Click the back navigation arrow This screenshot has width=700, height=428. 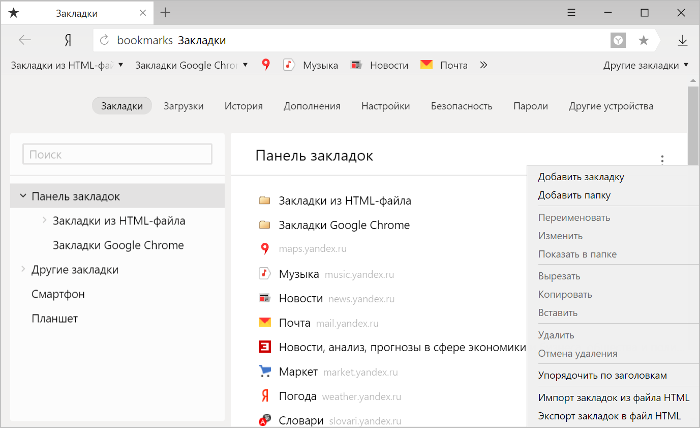coord(25,40)
